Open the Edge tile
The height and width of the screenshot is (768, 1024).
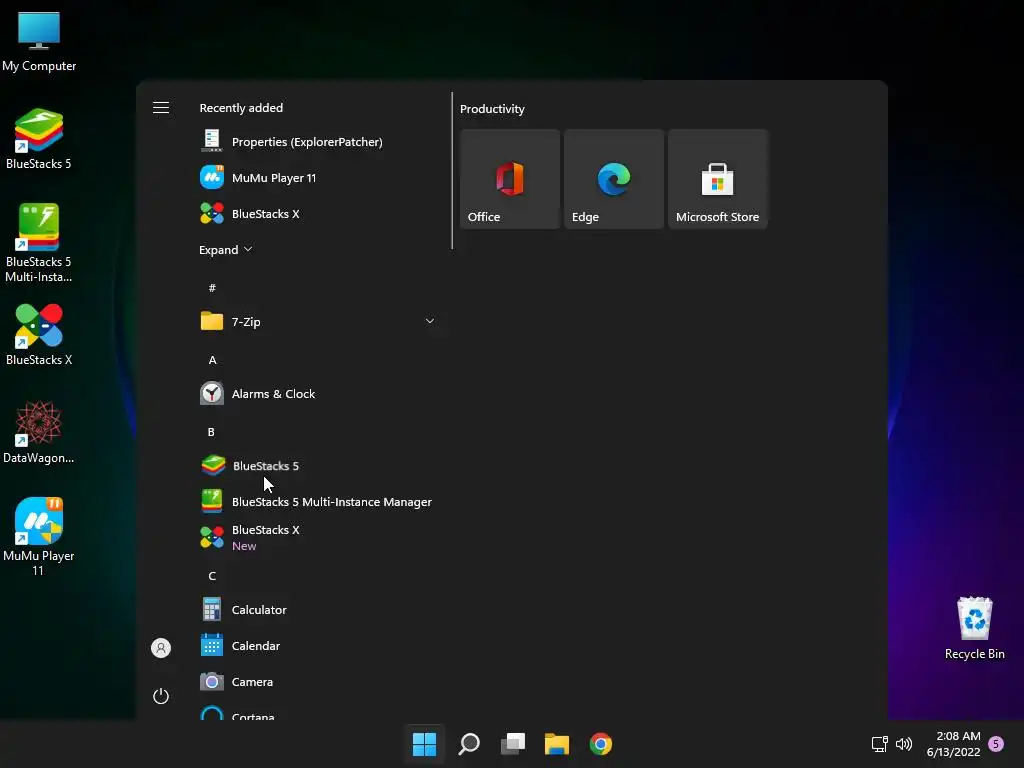(614, 179)
